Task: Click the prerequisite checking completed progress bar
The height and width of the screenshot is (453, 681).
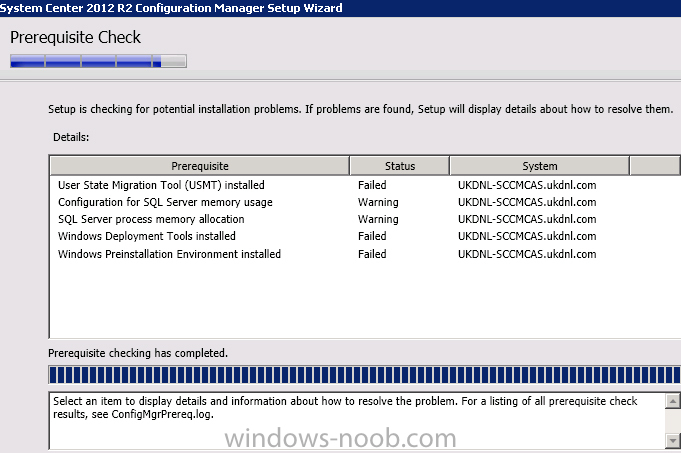Action: pos(365,375)
